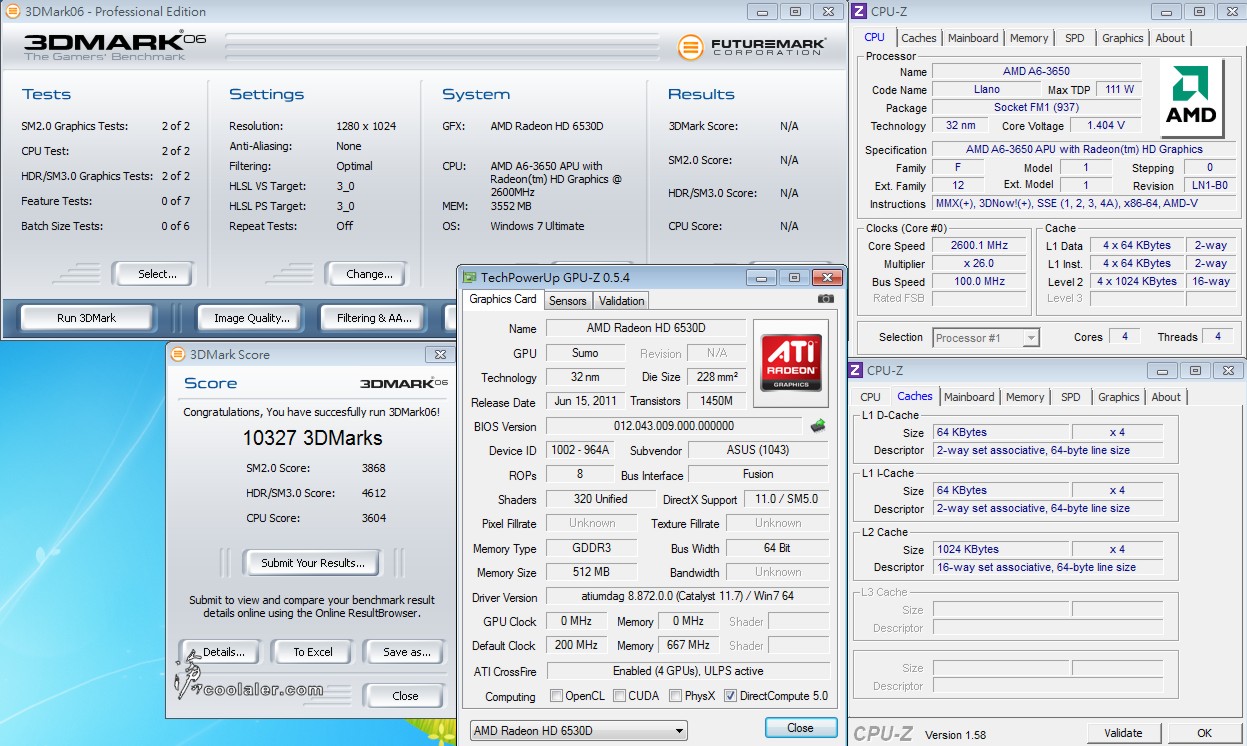
Task: Click the Instructions field in CPU-Z
Action: [x=1084, y=204]
